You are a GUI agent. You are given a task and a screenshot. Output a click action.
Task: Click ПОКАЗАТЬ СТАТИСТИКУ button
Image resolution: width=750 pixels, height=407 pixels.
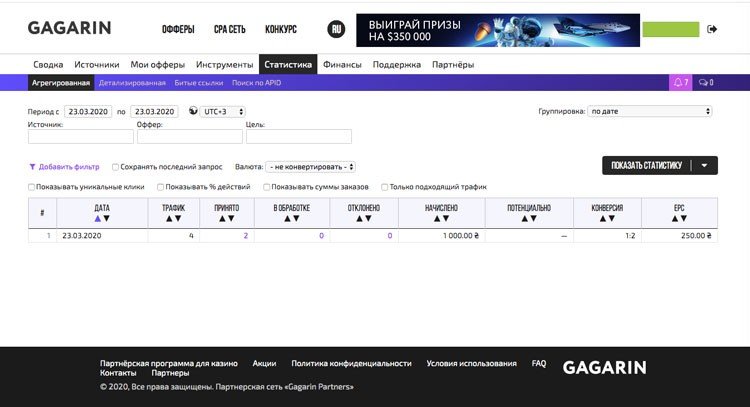pyautogui.click(x=646, y=165)
